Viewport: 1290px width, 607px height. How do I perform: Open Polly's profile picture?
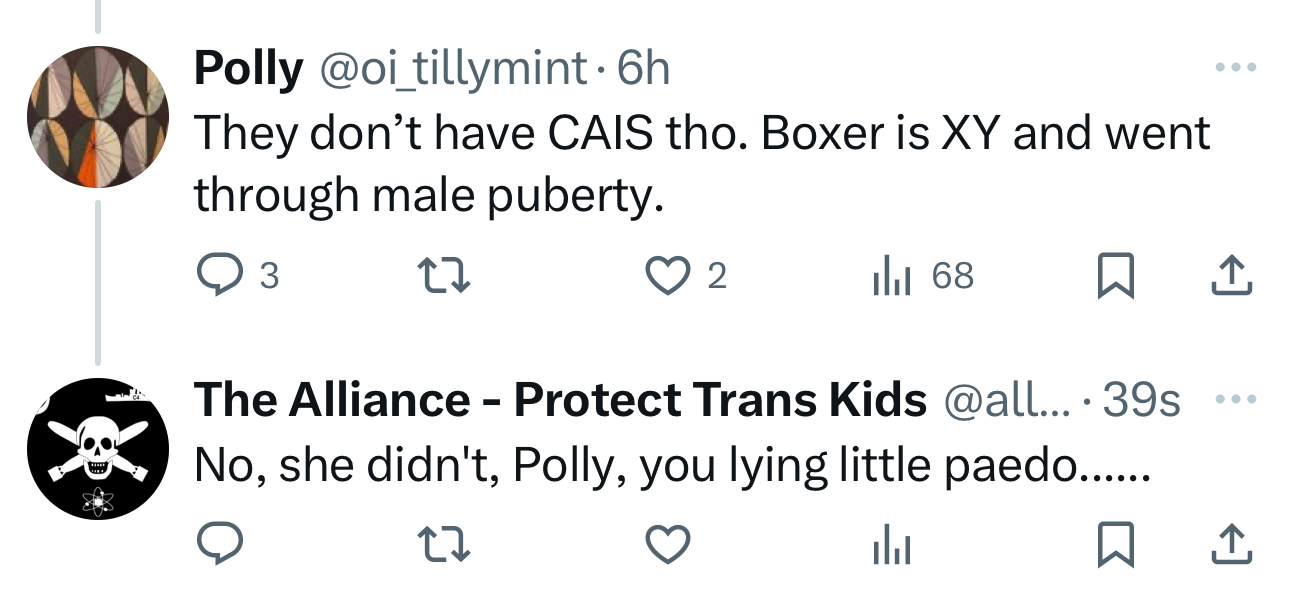97,117
